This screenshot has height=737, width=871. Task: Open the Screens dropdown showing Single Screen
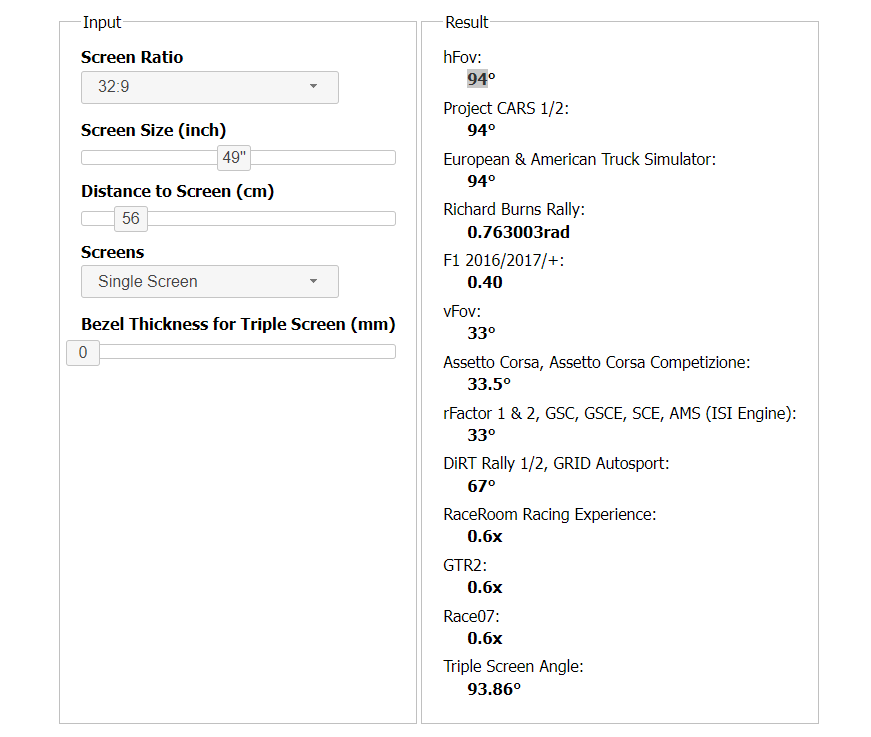pyautogui.click(x=209, y=282)
